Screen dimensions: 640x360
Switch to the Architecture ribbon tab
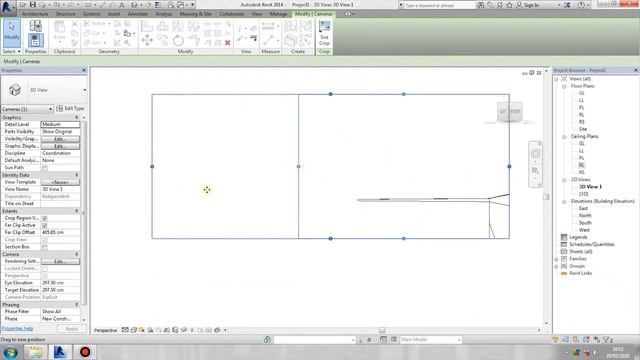point(35,14)
